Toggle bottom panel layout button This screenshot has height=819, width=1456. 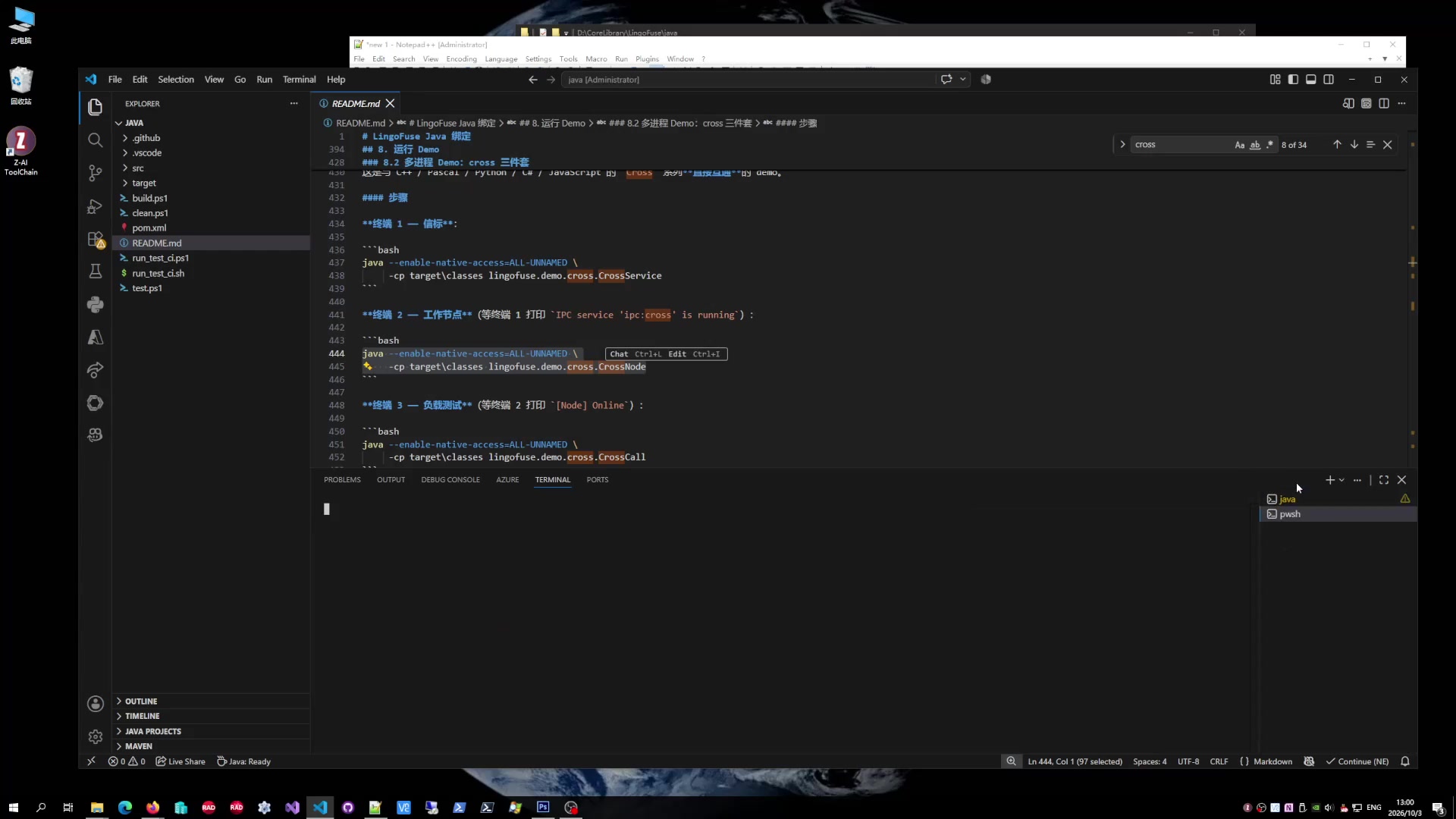pyautogui.click(x=1310, y=80)
